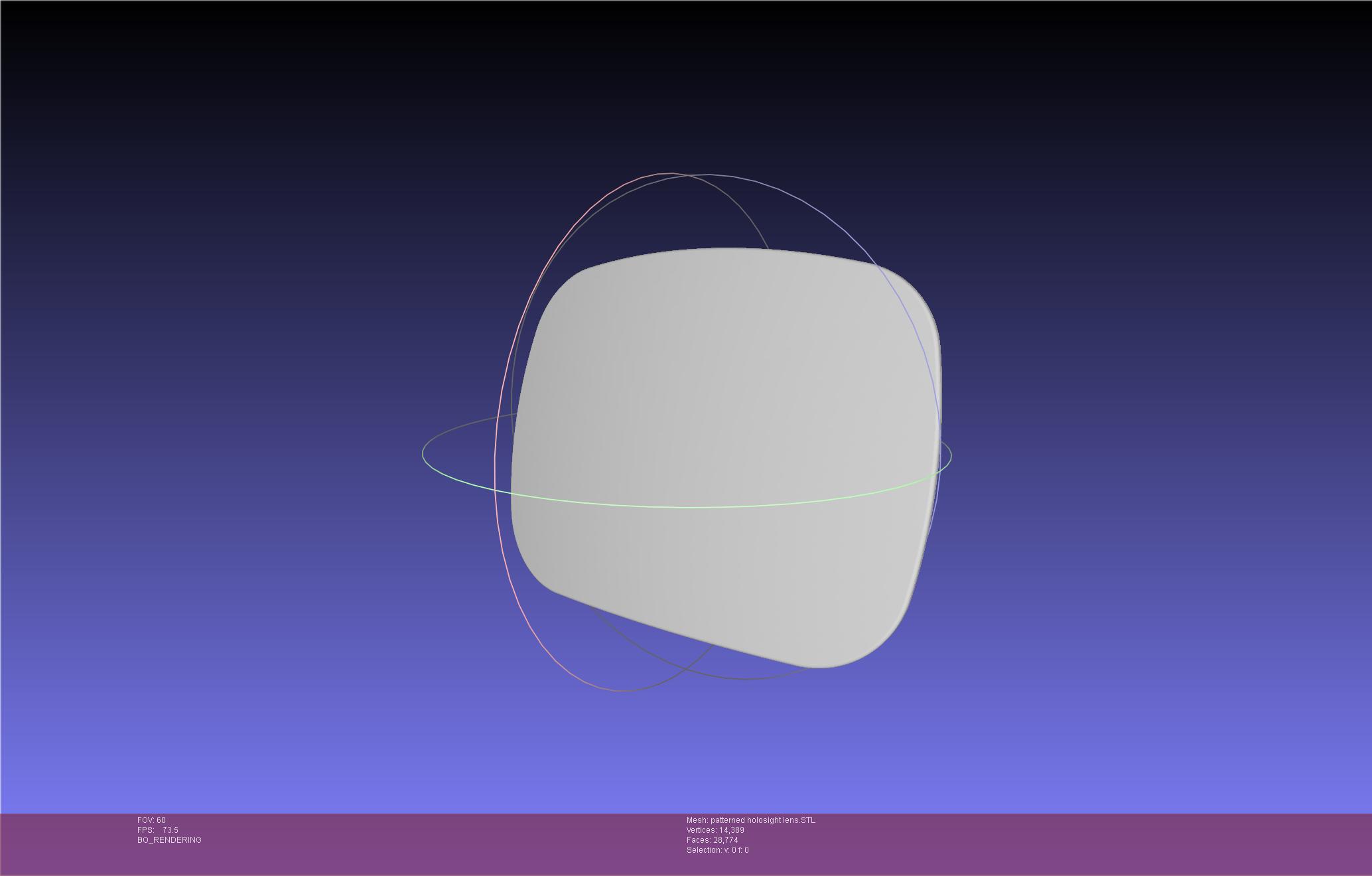Viewport: 1372px width, 876px height.
Task: Click the Vertices: 14,389 info line
Action: pyautogui.click(x=715, y=830)
